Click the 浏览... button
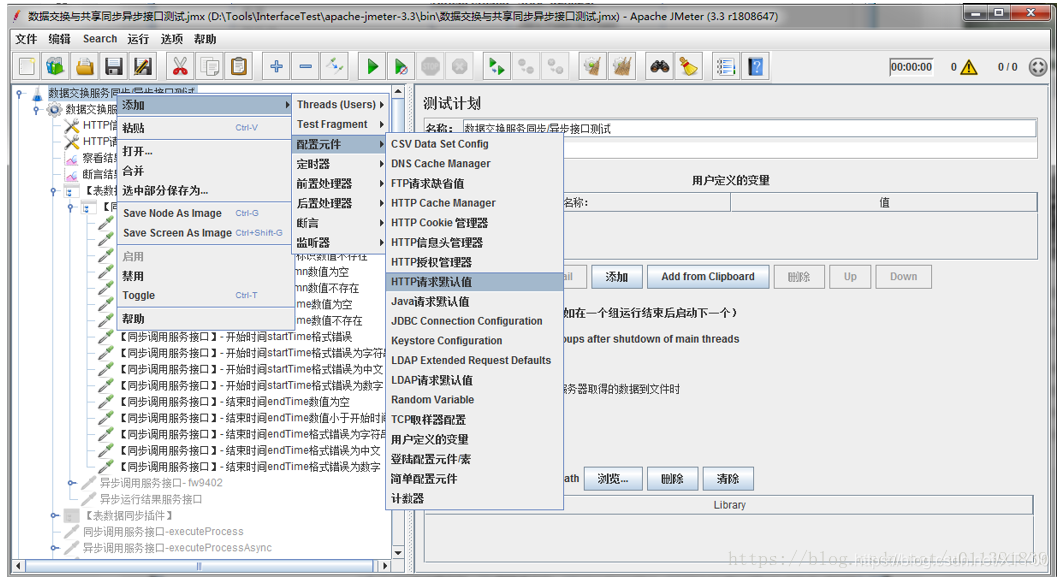 pyautogui.click(x=613, y=479)
